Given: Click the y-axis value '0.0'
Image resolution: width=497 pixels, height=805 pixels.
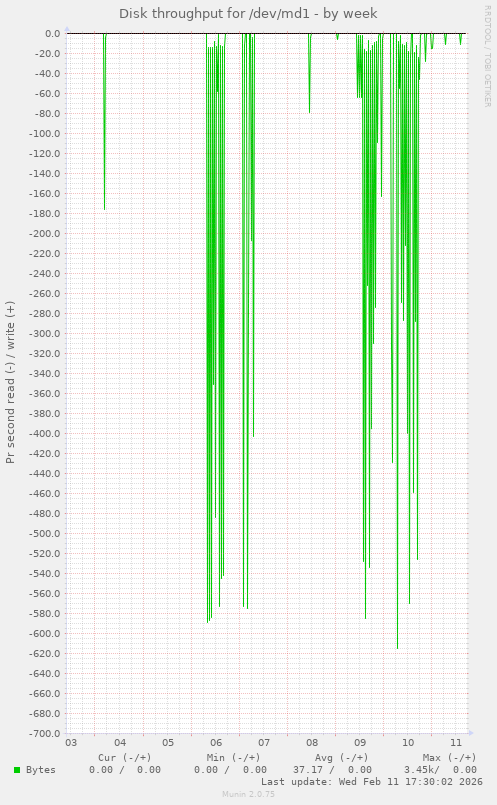Looking at the screenshot, I should coord(53,34).
